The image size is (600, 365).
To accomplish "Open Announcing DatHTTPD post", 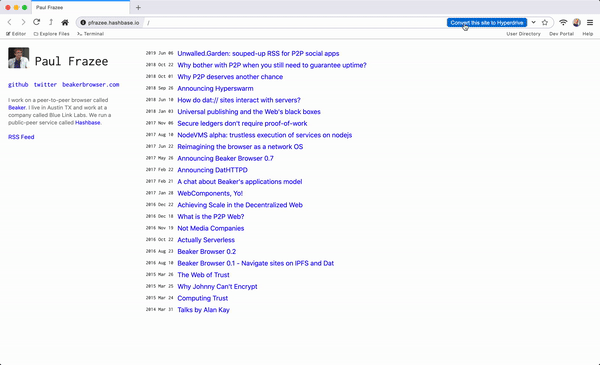I will pyautogui.click(x=212, y=170).
